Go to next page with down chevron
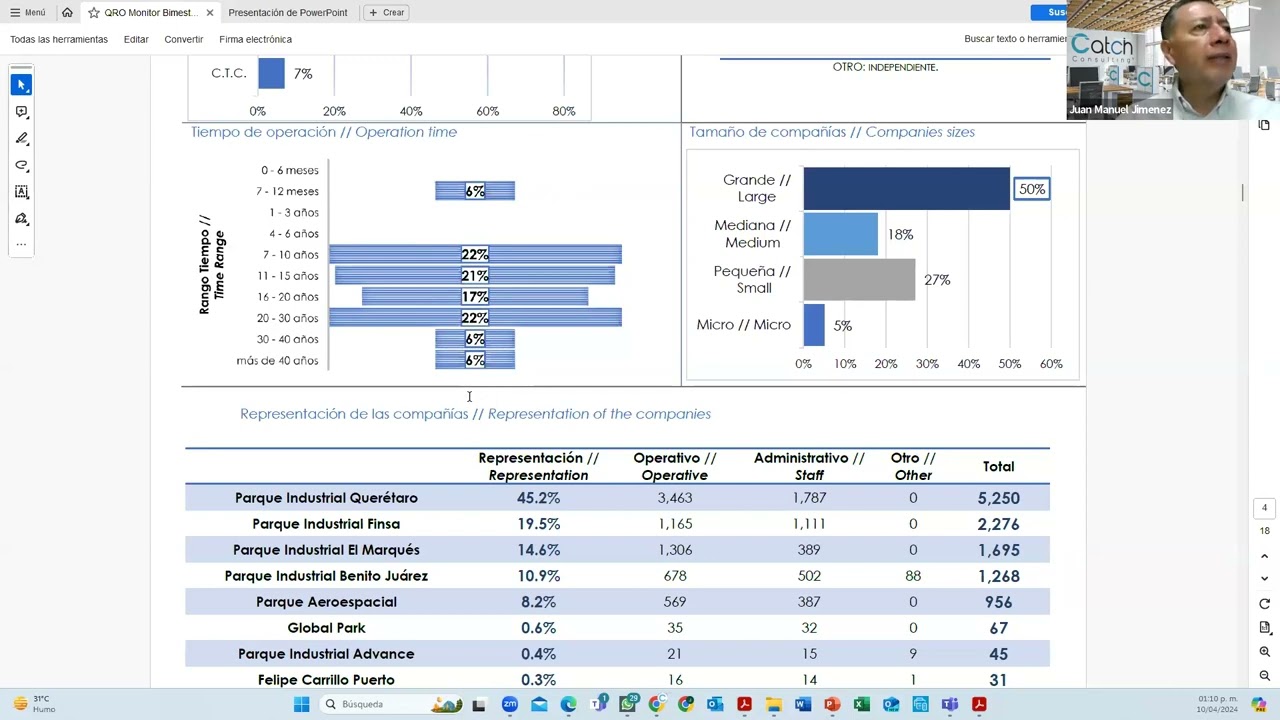 [x=1264, y=578]
